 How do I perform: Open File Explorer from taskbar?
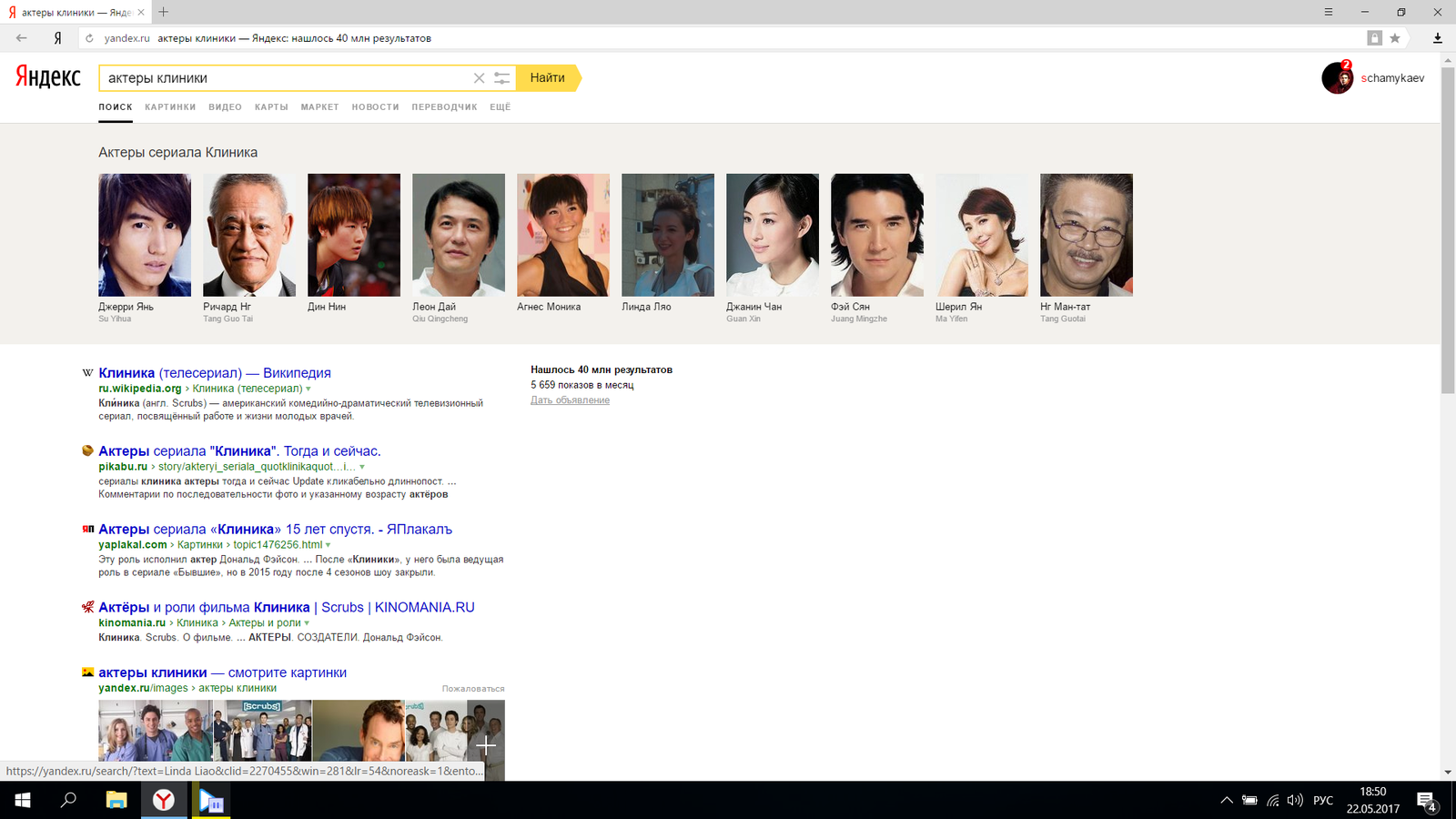point(116,801)
